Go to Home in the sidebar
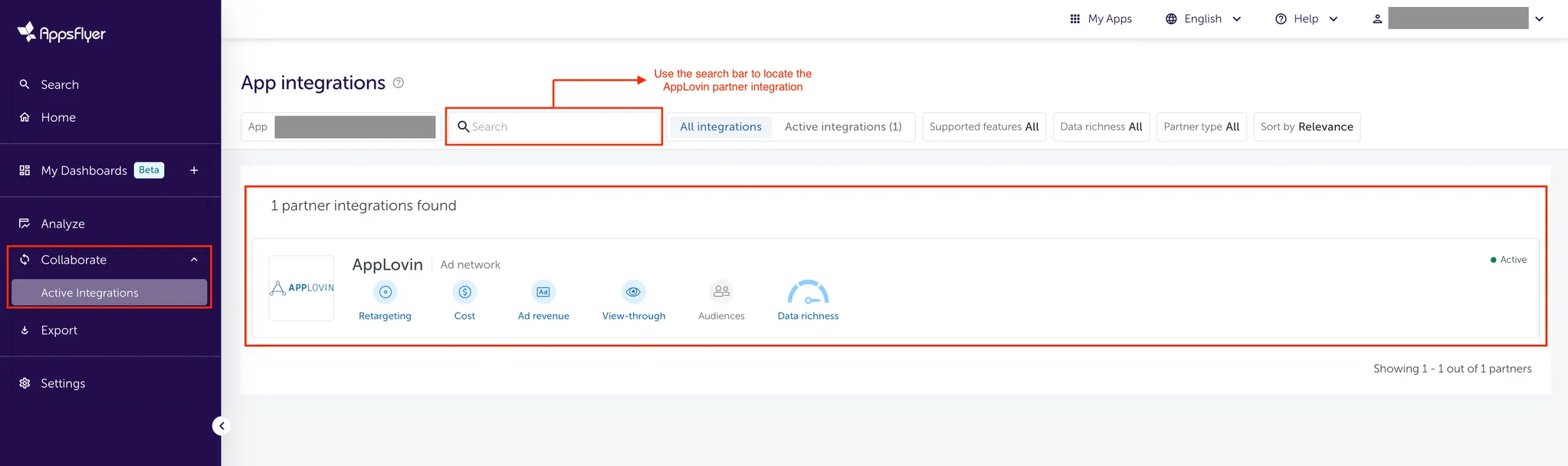1568x466 pixels. [x=58, y=117]
